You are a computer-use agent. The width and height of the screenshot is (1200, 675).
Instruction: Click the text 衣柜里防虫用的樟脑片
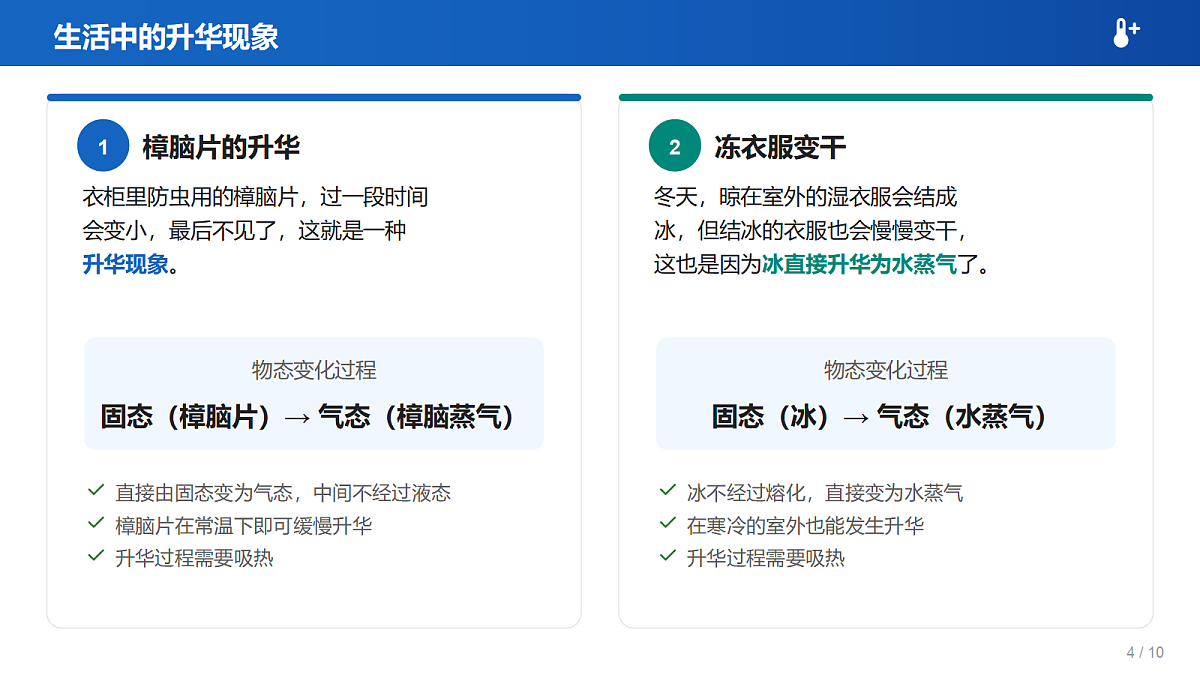pyautogui.click(x=188, y=197)
